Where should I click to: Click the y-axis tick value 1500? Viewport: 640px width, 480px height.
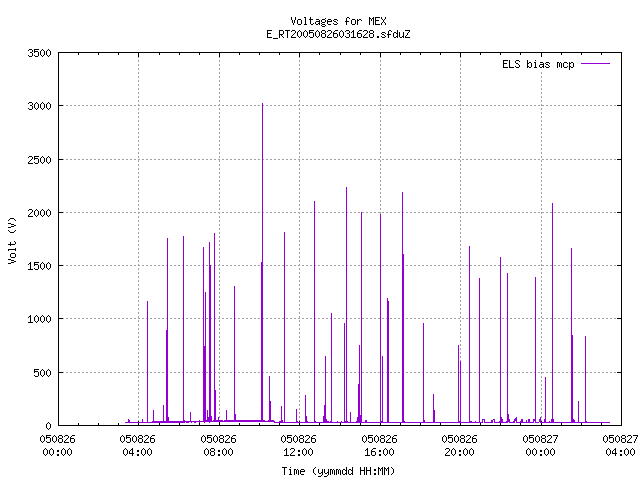click(x=39, y=266)
